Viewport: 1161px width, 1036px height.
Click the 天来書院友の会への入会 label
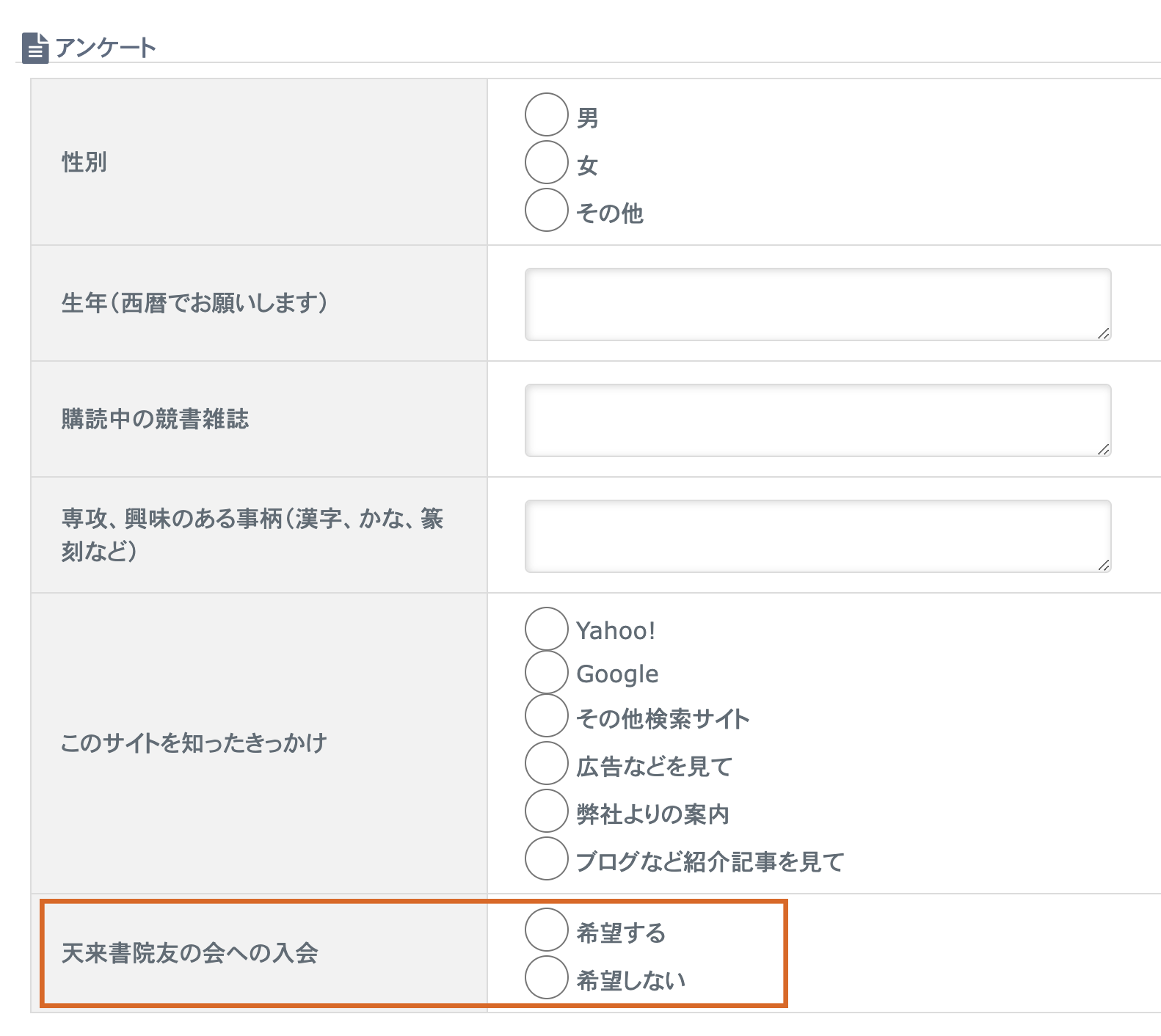189,953
